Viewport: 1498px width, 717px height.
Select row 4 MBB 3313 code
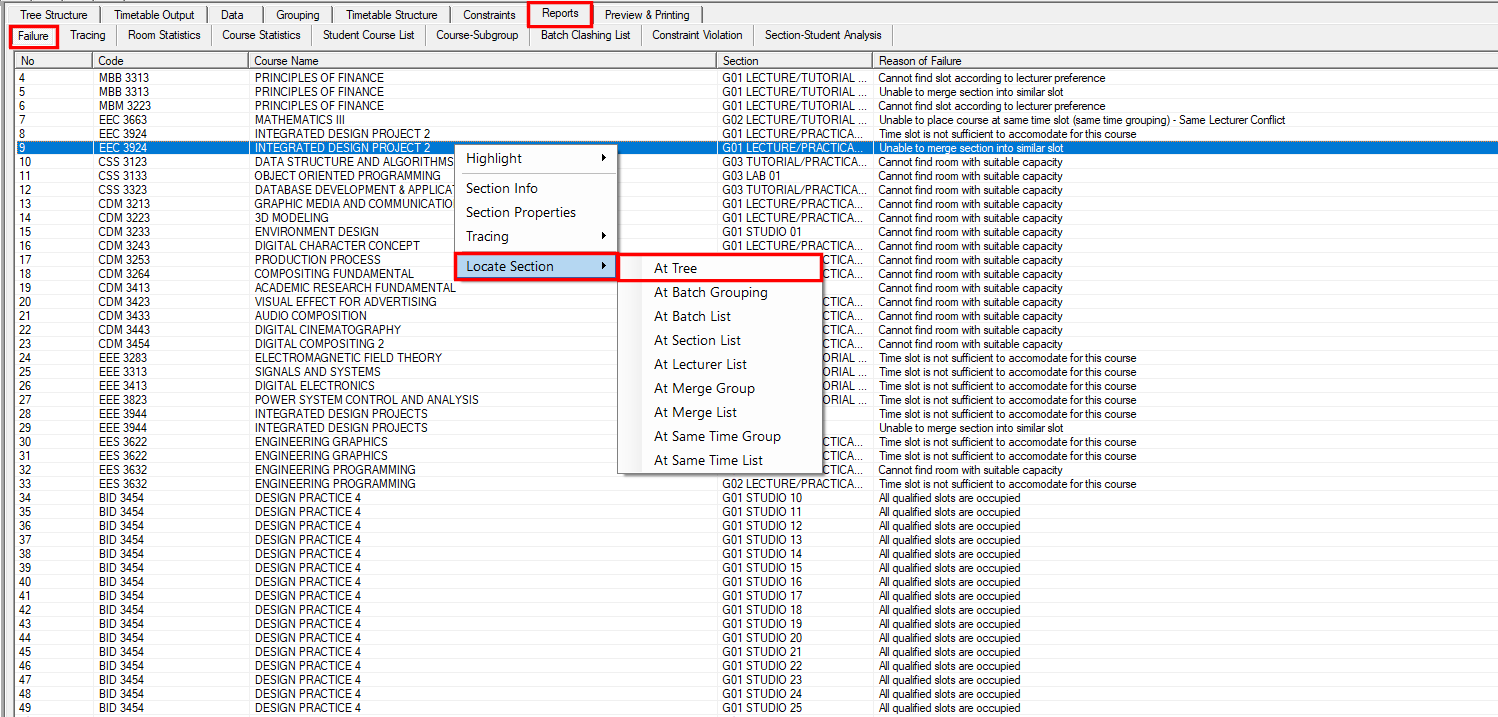[123, 78]
